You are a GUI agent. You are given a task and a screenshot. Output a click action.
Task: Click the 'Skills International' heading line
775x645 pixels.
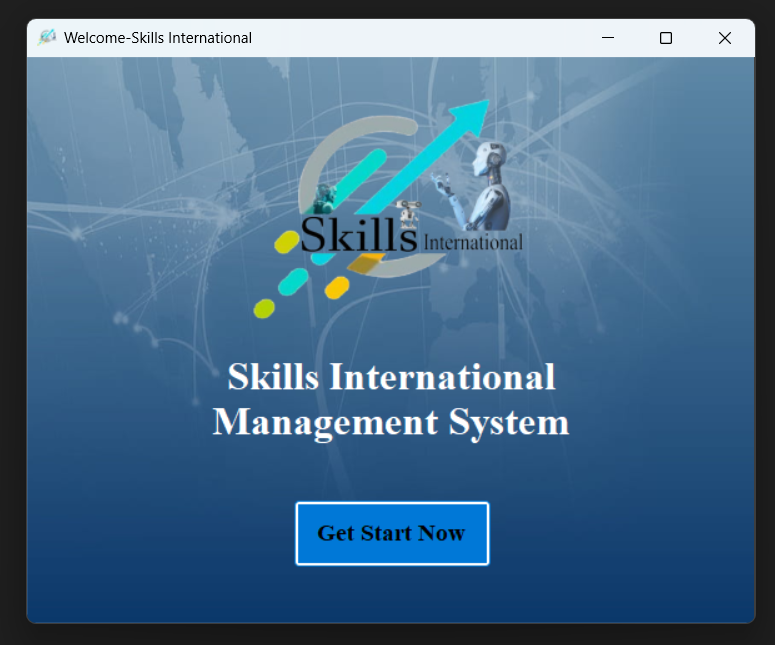point(391,378)
